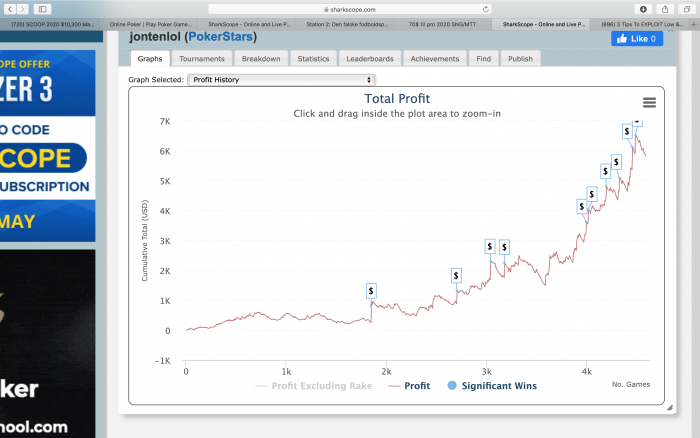Open the Tournaments tab
This screenshot has width=700, height=438.
[202, 58]
